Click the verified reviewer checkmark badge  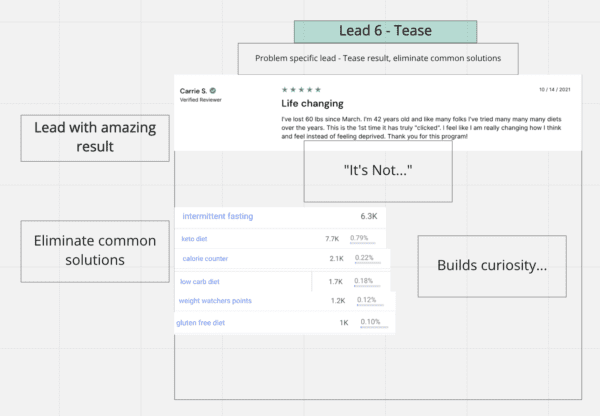[213, 91]
